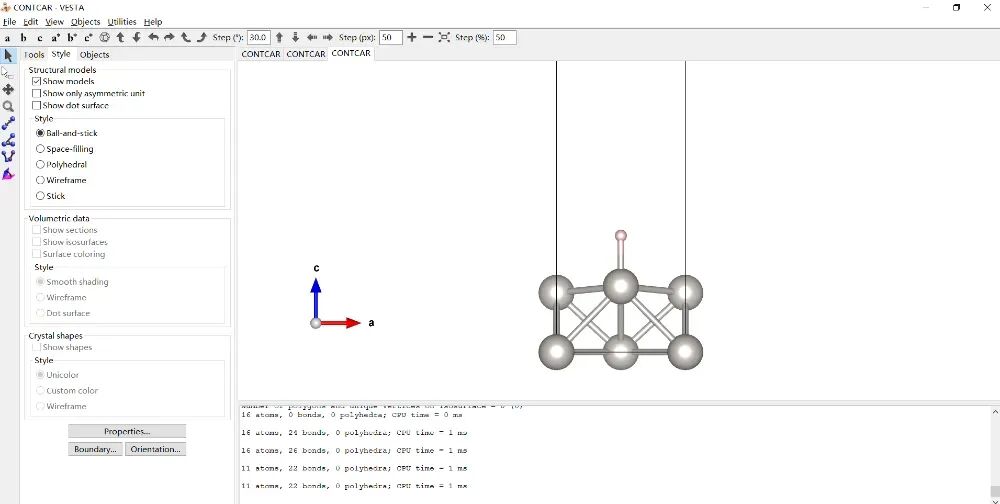View along the a* reciprocal axis

[x=55, y=38]
